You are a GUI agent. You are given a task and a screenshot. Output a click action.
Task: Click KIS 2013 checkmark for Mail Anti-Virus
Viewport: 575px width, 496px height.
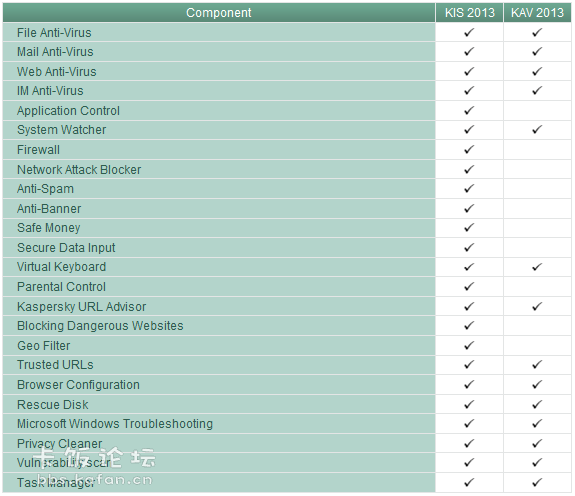[x=469, y=52]
